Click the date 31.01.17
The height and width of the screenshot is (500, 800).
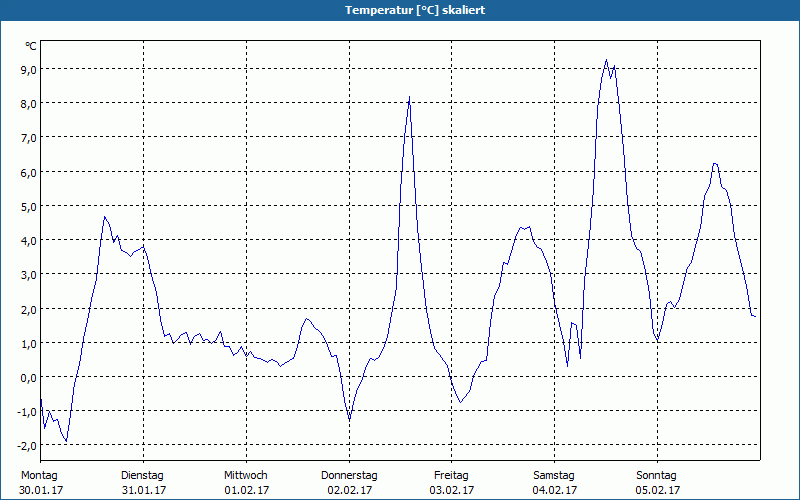(144, 490)
